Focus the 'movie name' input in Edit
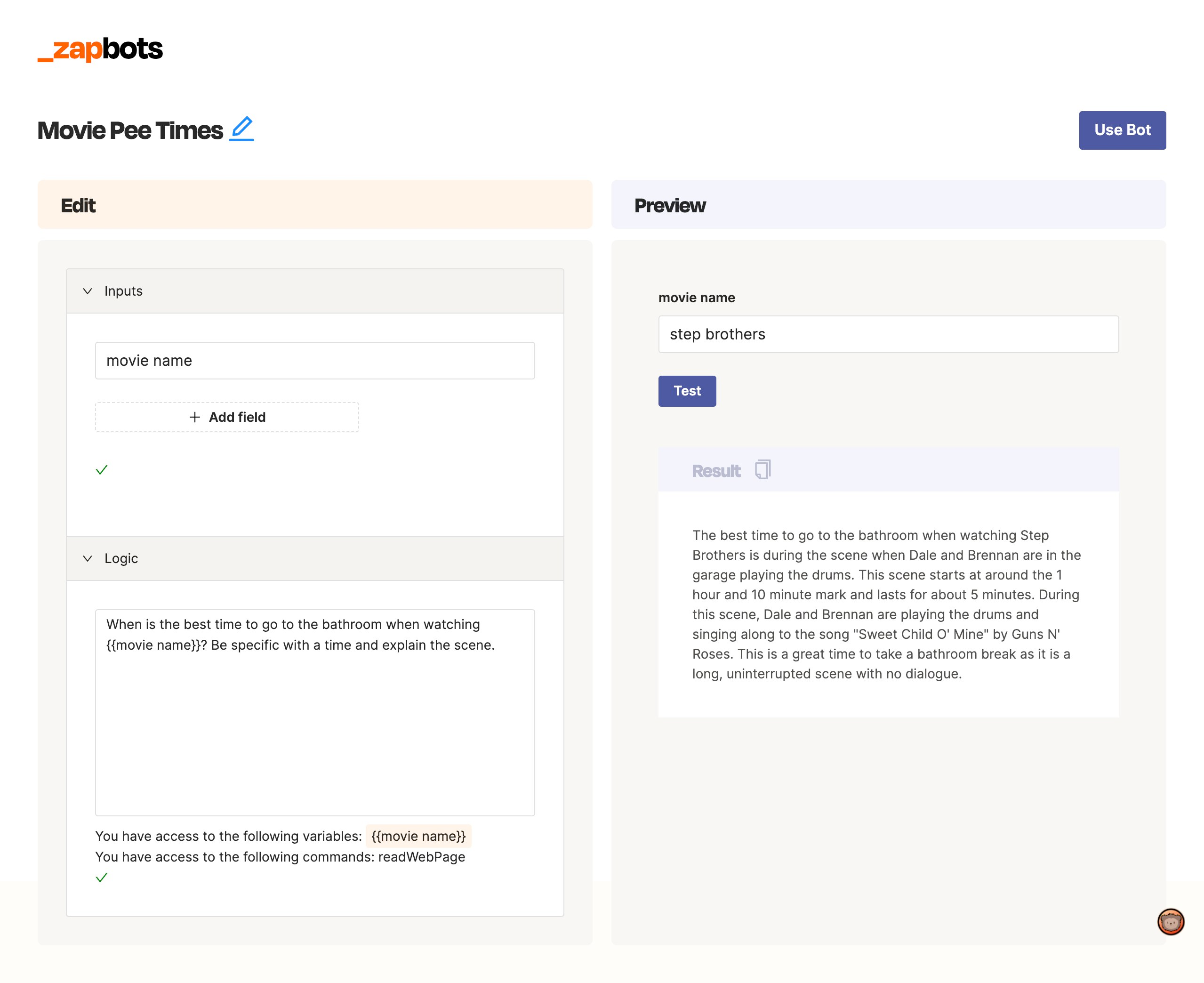Viewport: 1204px width, 983px height. [x=315, y=361]
